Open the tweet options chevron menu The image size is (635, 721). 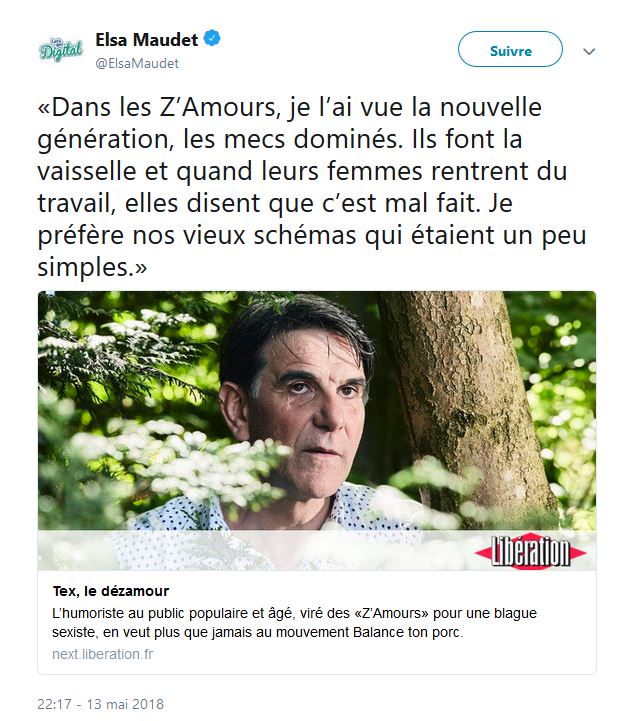(589, 52)
